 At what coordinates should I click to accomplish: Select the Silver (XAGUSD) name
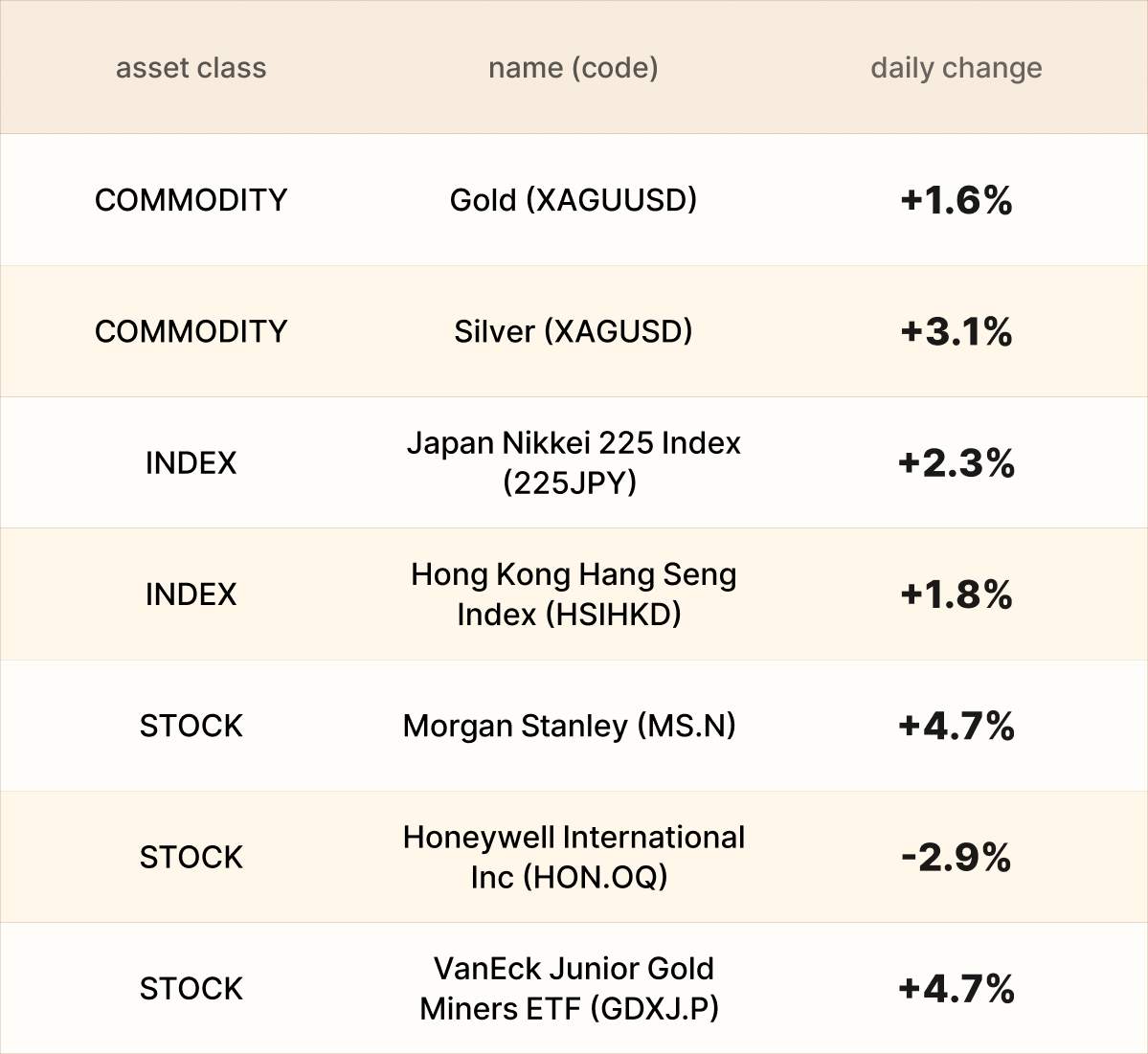[573, 331]
